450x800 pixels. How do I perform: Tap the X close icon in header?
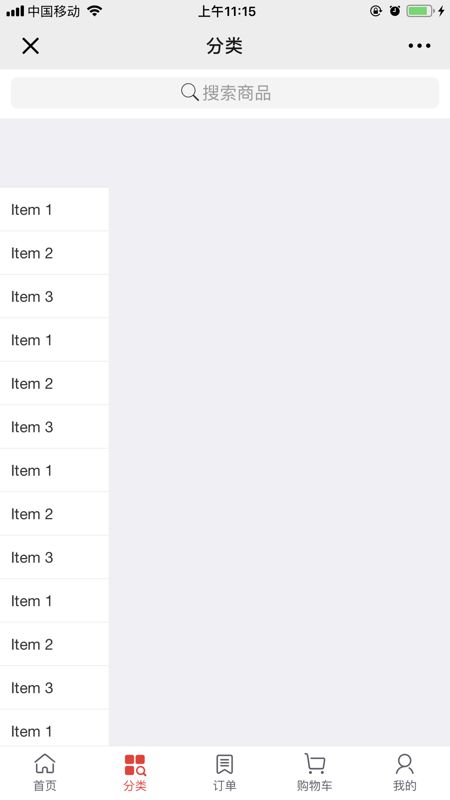[x=31, y=46]
